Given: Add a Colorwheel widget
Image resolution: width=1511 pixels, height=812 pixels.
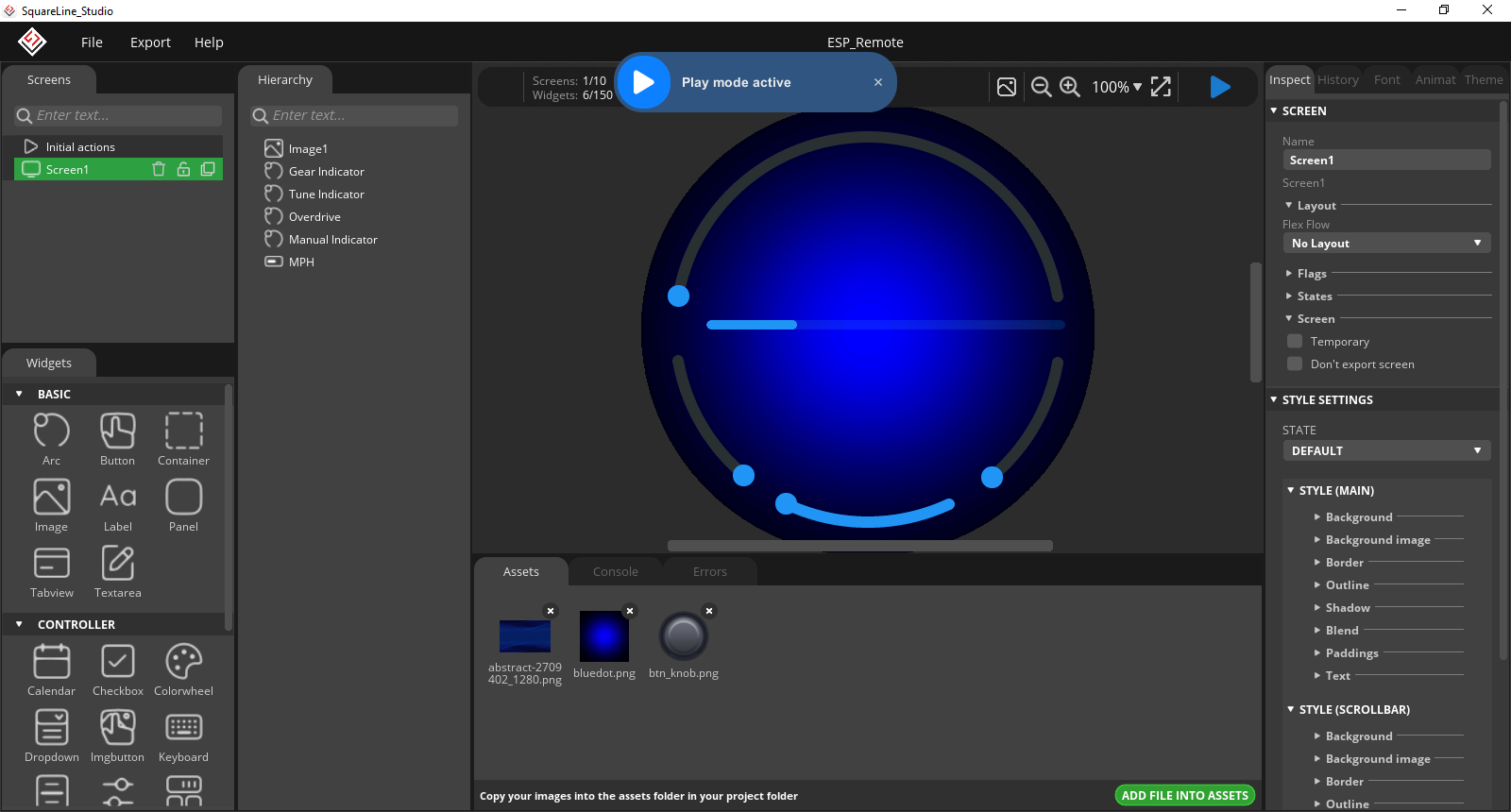Looking at the screenshot, I should pyautogui.click(x=184, y=668).
